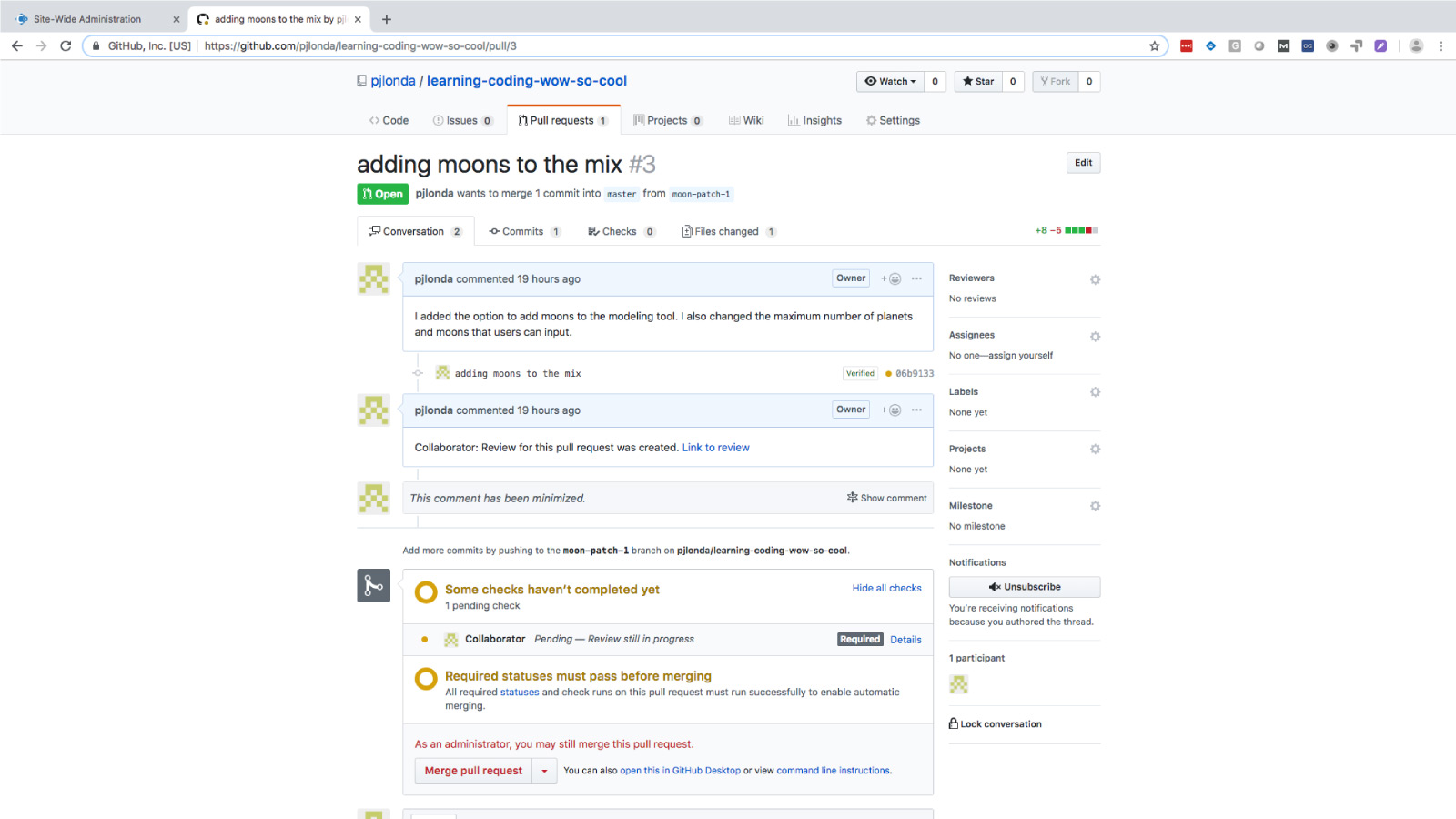Click the browser address bar

637,46
